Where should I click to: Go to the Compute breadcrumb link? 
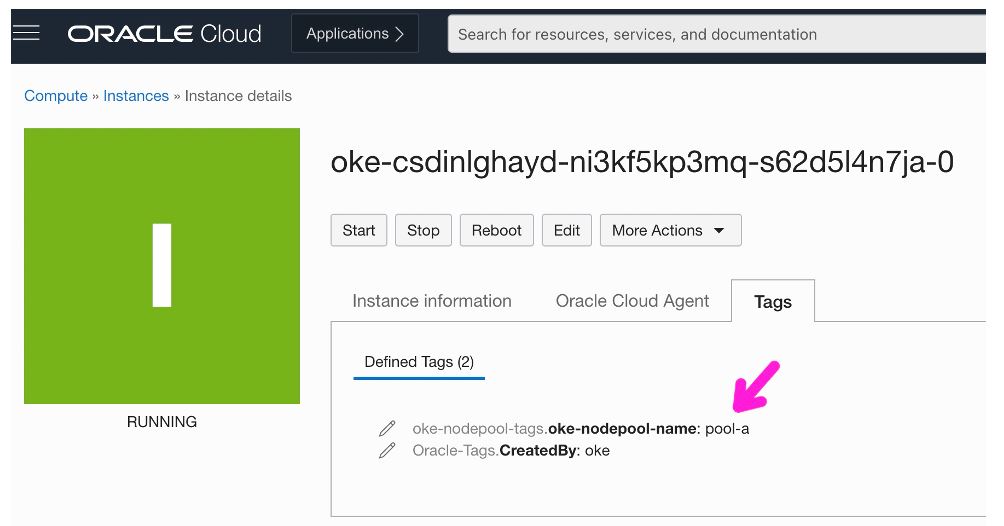(x=56, y=96)
